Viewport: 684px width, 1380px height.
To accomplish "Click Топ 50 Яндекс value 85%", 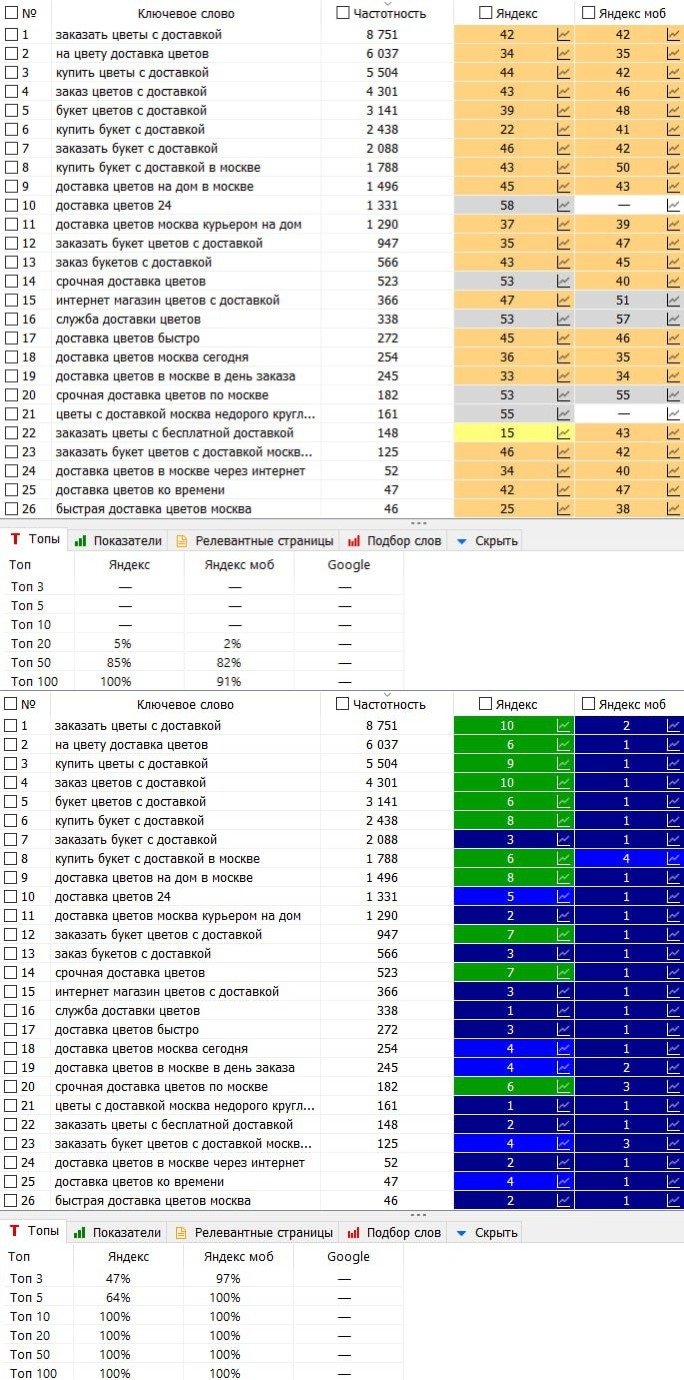I will 118,662.
